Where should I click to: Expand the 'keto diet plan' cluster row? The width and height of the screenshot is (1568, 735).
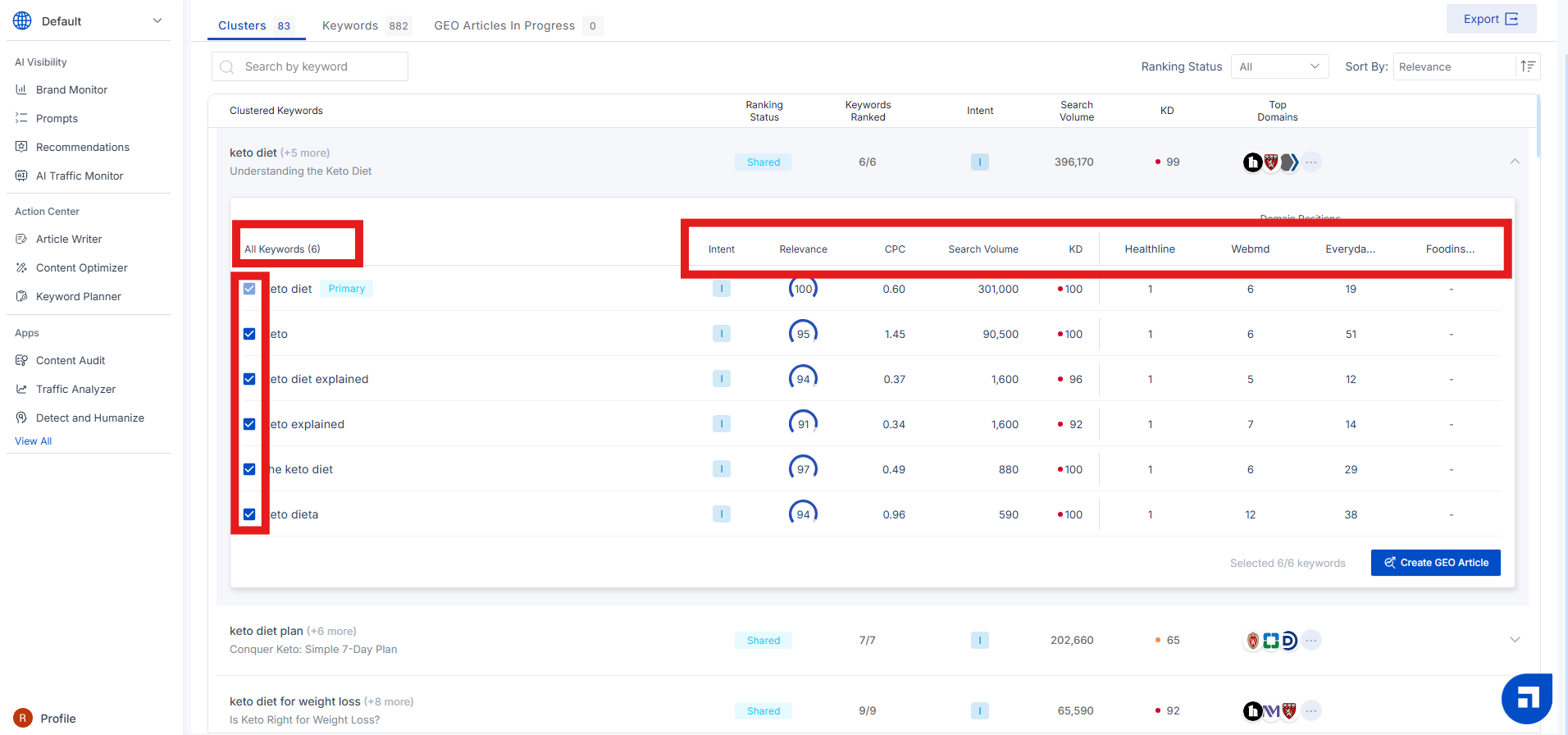pos(1515,640)
